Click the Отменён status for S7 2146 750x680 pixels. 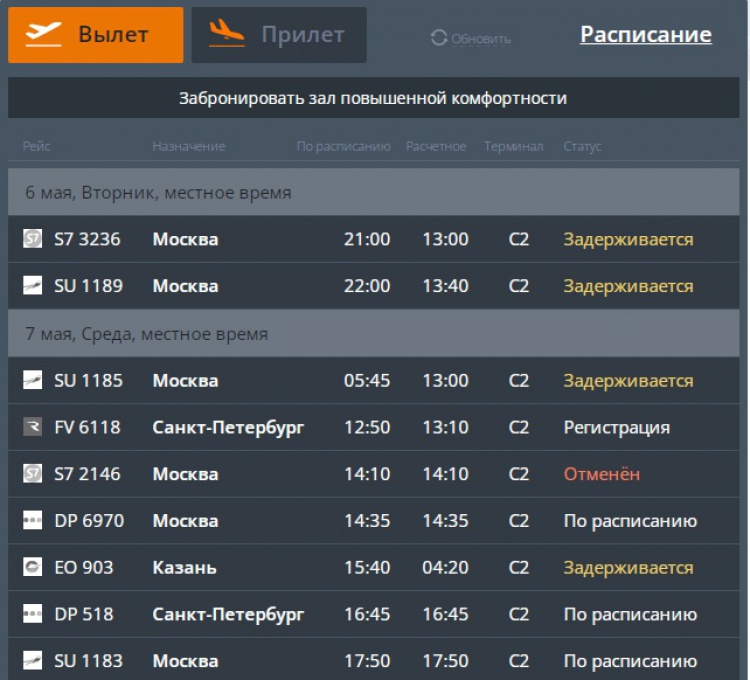[x=601, y=474]
